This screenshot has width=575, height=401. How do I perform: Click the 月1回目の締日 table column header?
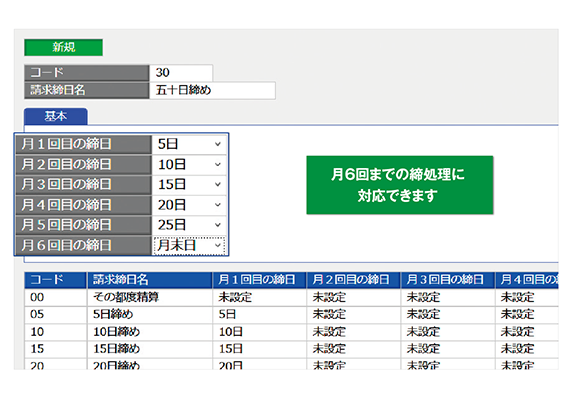(259, 280)
